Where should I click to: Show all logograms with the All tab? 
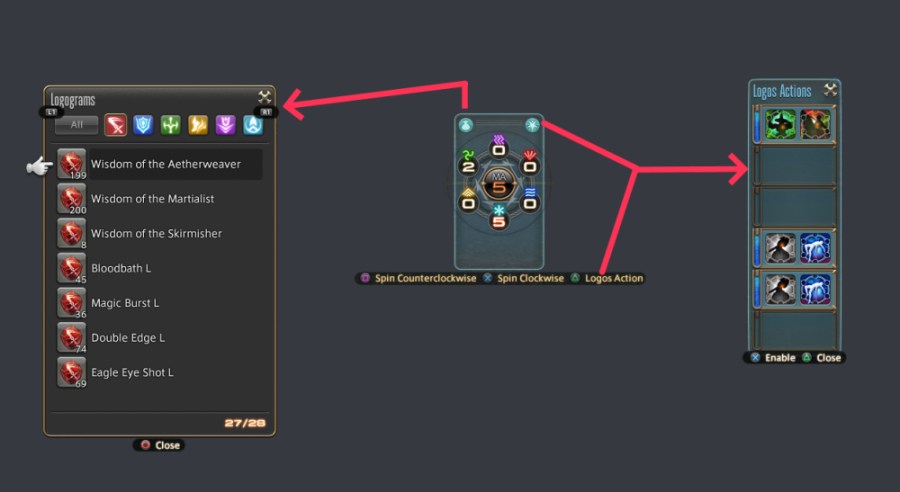(77, 125)
